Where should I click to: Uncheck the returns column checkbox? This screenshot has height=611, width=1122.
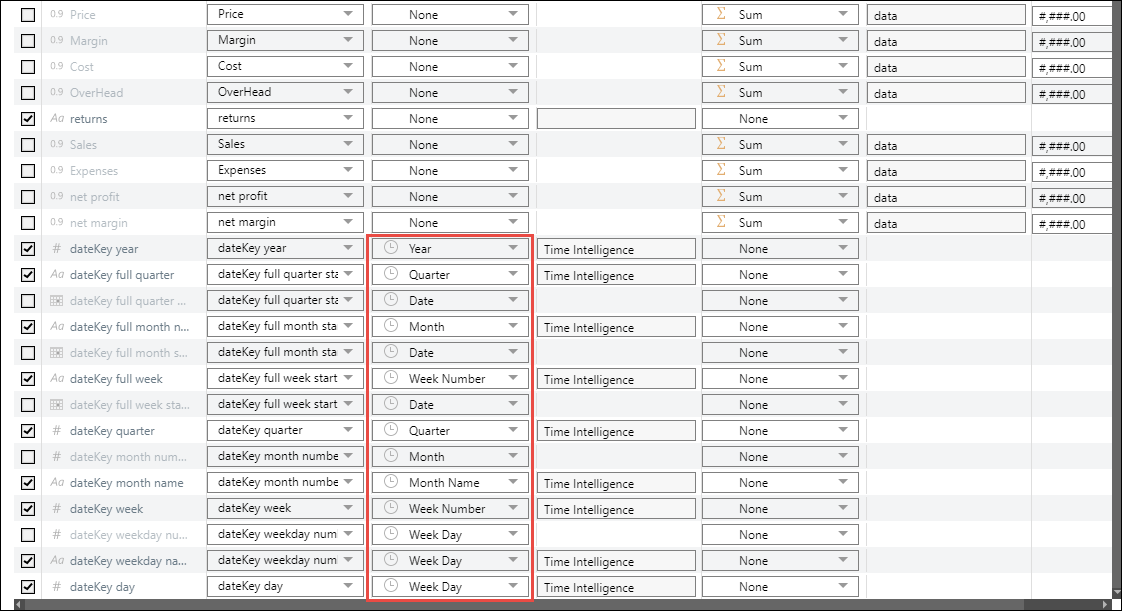click(x=28, y=119)
